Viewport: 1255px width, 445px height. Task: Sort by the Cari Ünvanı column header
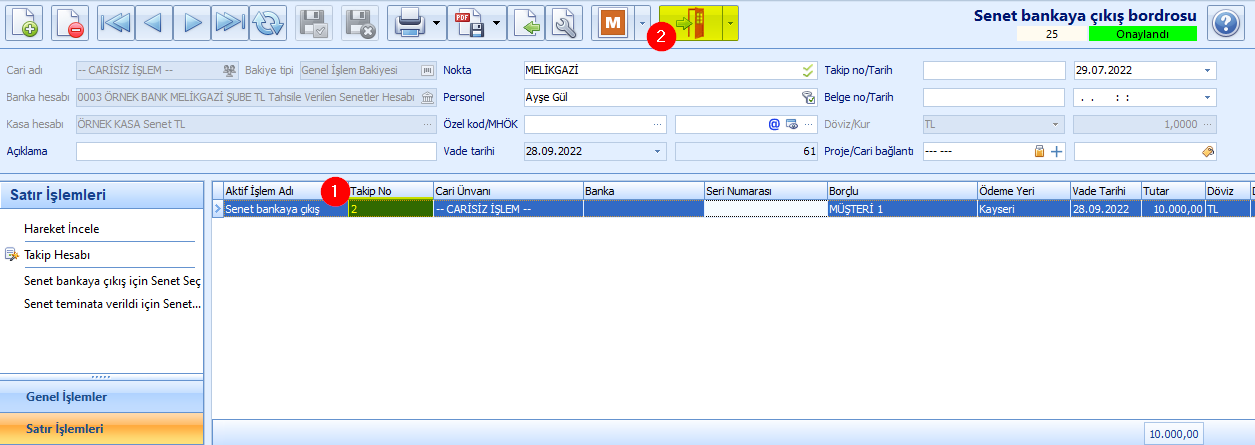(507, 191)
